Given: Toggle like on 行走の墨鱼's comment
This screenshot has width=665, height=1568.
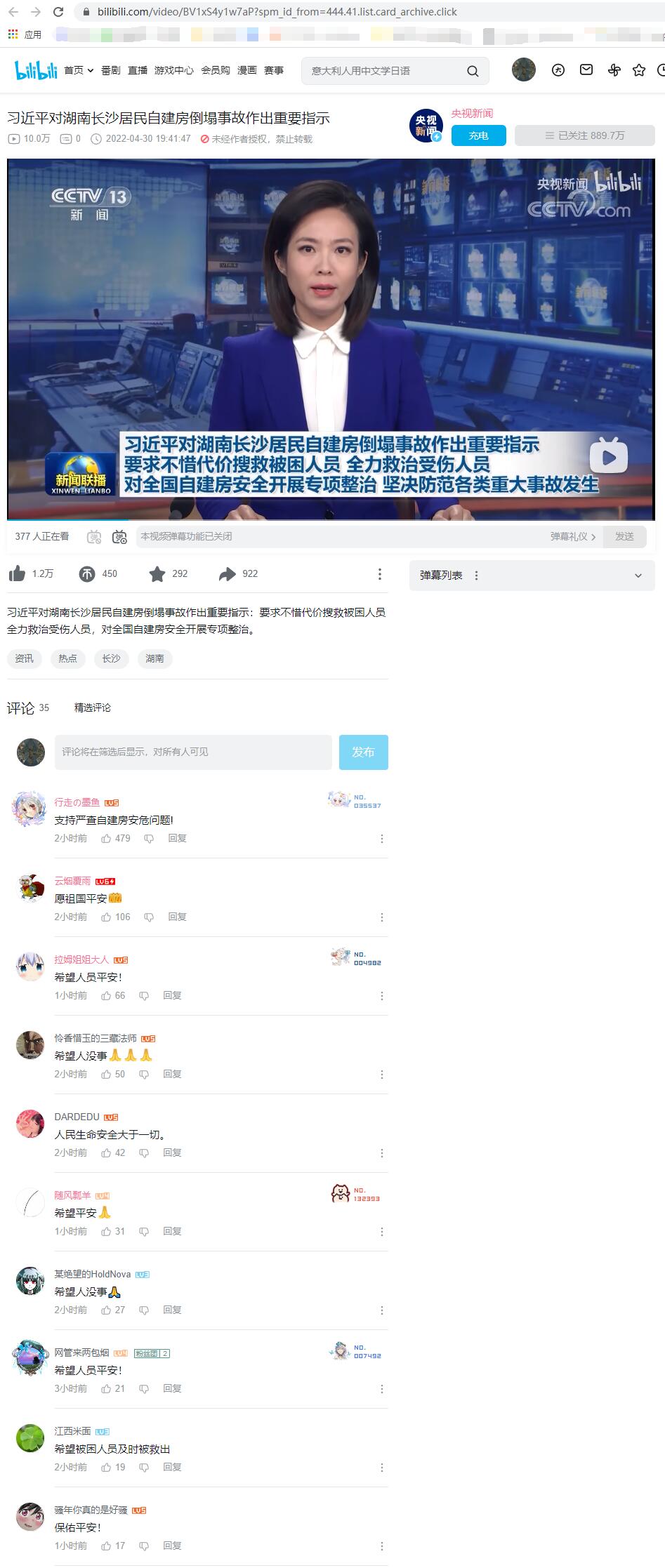Looking at the screenshot, I should coord(106,838).
